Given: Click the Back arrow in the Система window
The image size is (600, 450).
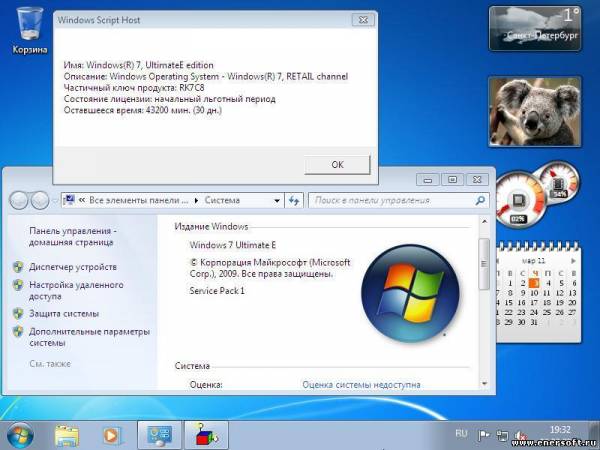Looking at the screenshot, I should tap(19, 200).
